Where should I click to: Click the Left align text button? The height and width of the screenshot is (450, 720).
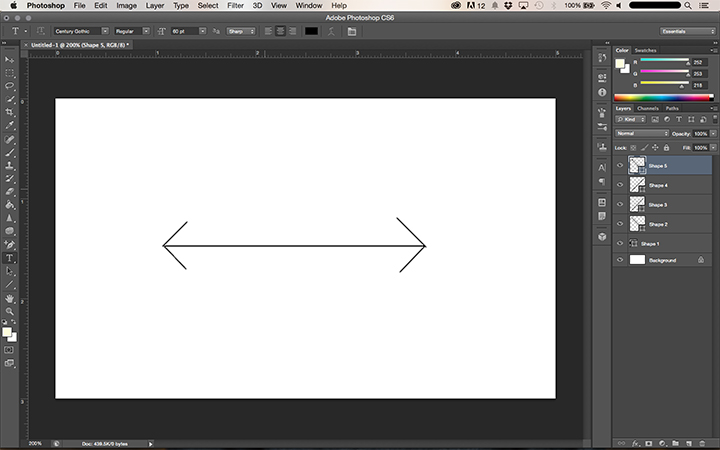click(x=268, y=31)
